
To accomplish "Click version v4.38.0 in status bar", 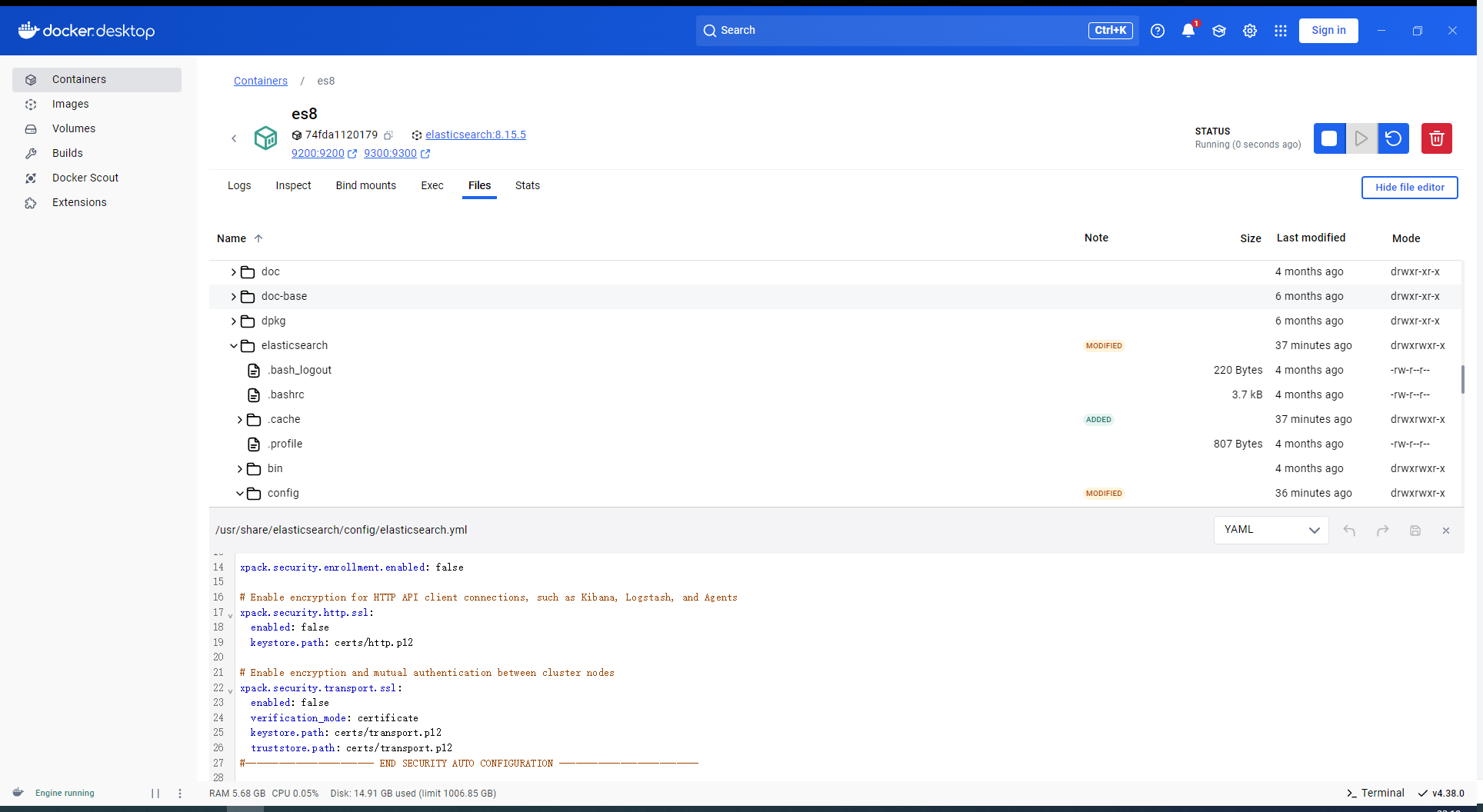I will point(1441,794).
